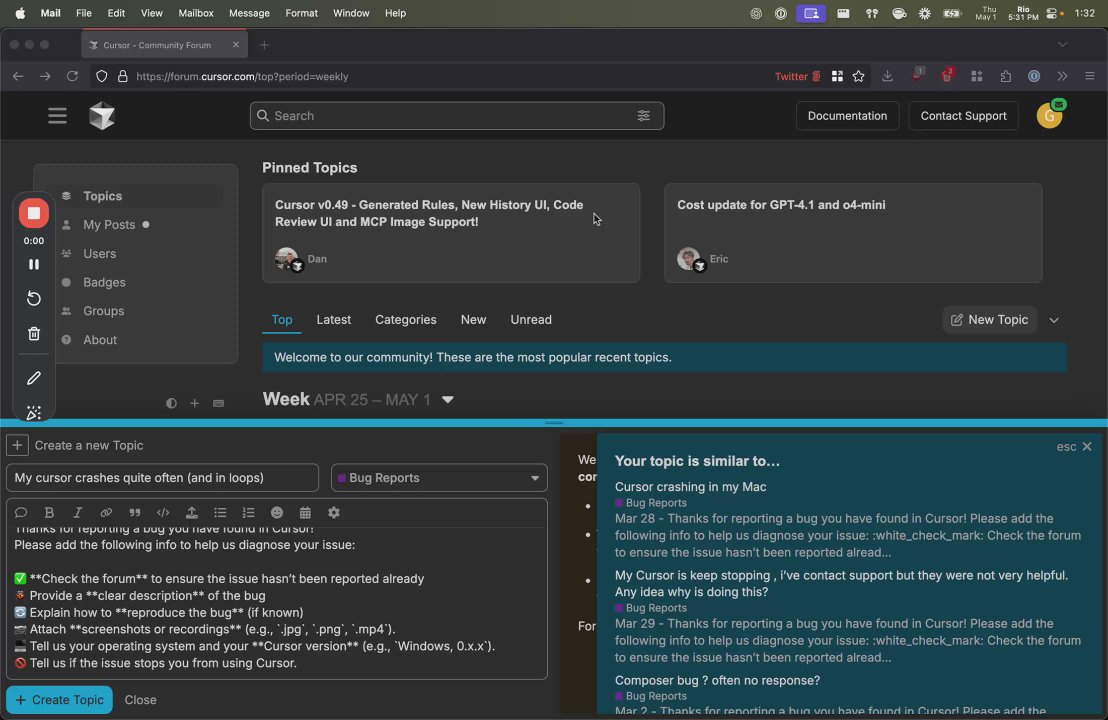This screenshot has height=720, width=1108.
Task: Go back in the browser history
Action: coord(18,76)
